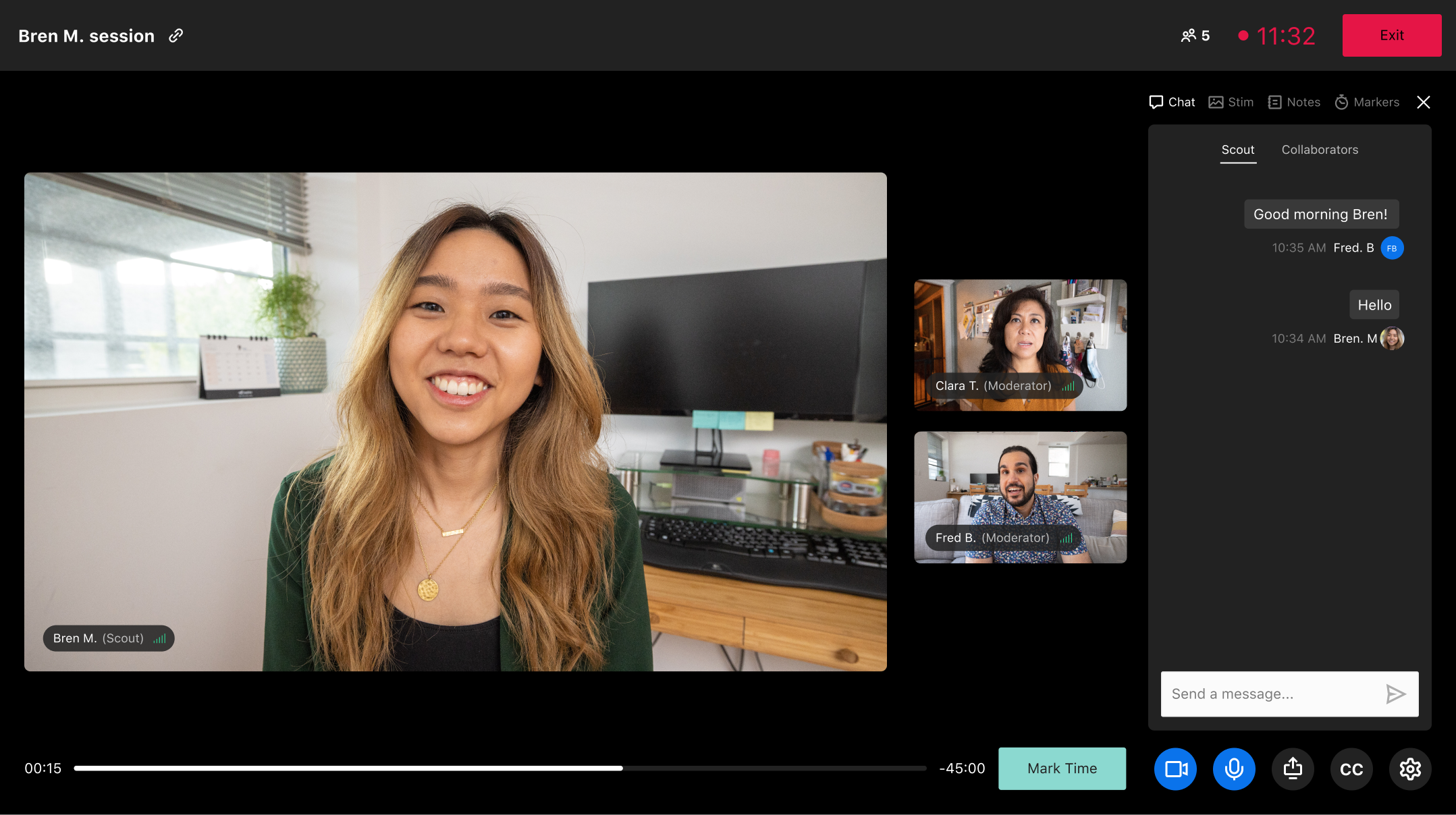The width and height of the screenshot is (1456, 815).
Task: Open session settings gear
Action: [1409, 768]
